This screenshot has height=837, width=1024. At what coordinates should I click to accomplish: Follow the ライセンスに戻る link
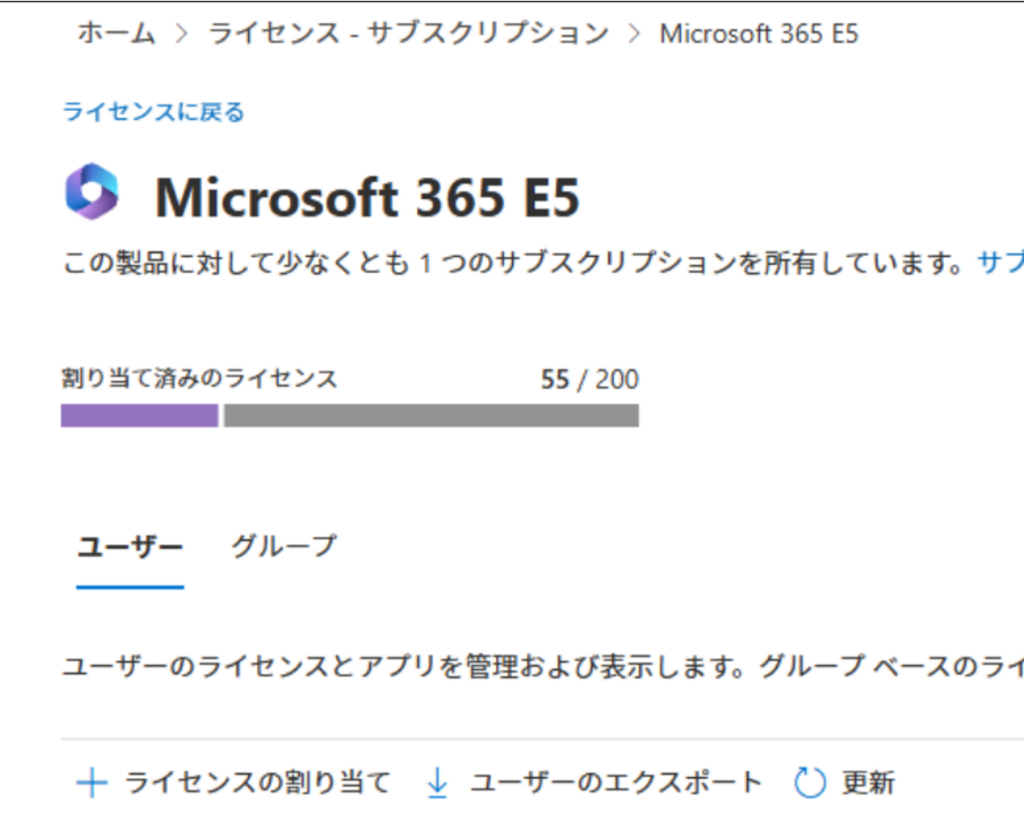click(154, 112)
